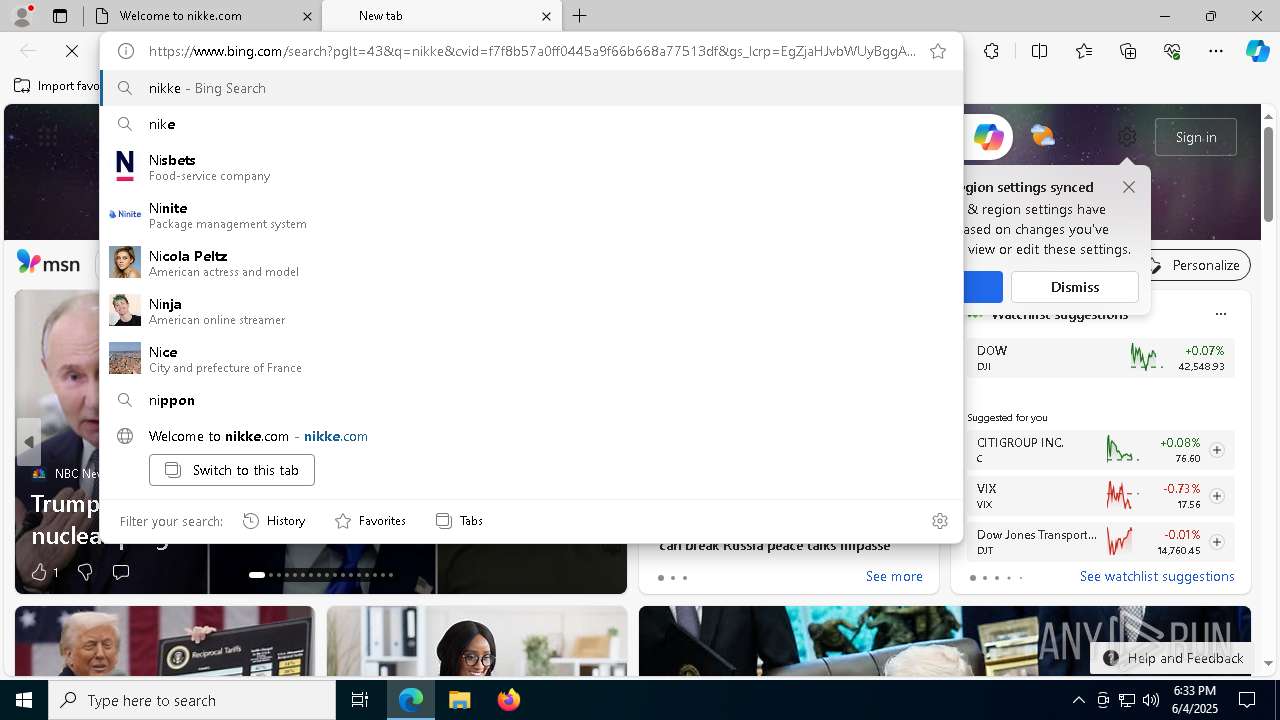Add VIX to watchlist

coord(1216,496)
